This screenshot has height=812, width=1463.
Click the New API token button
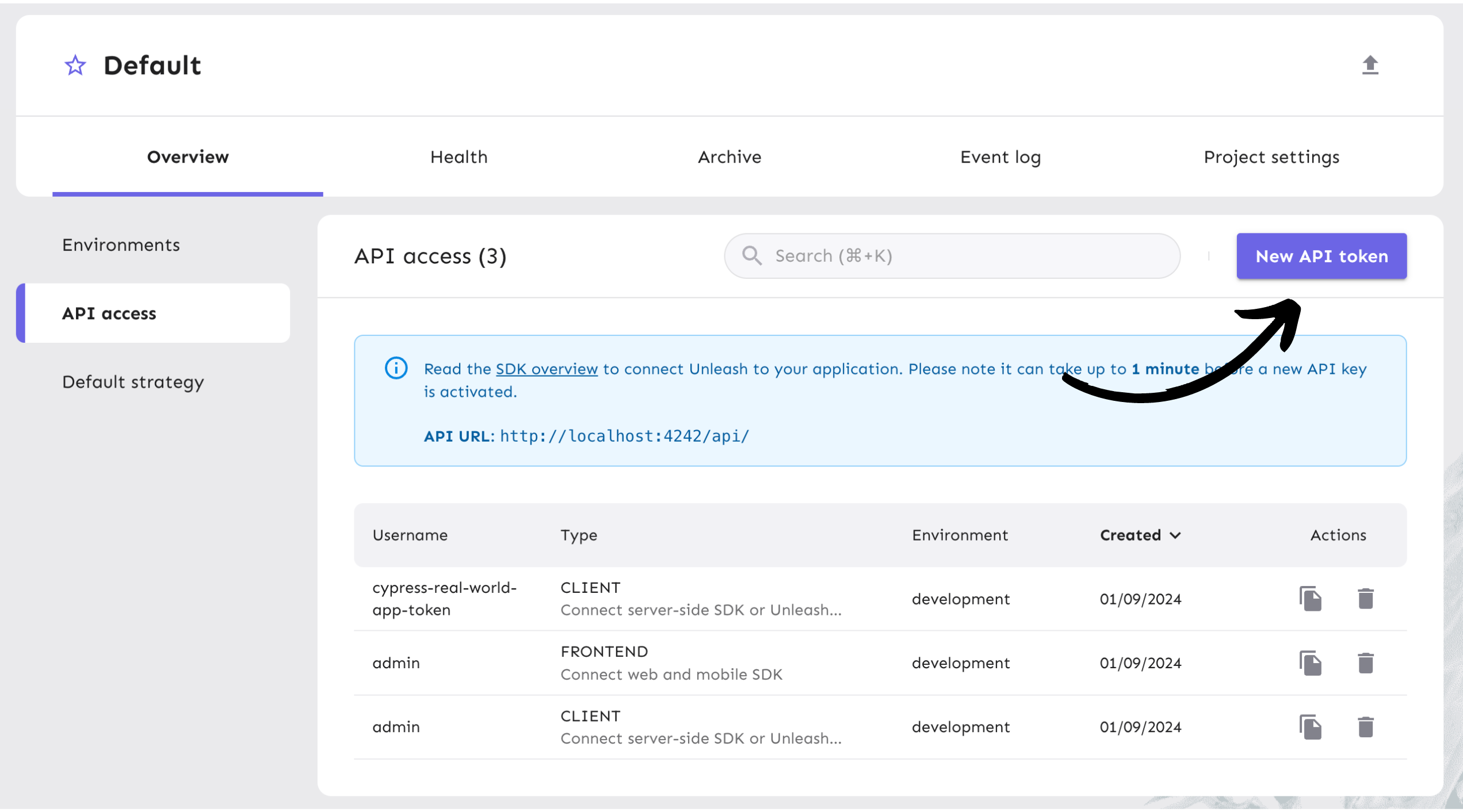(1322, 255)
